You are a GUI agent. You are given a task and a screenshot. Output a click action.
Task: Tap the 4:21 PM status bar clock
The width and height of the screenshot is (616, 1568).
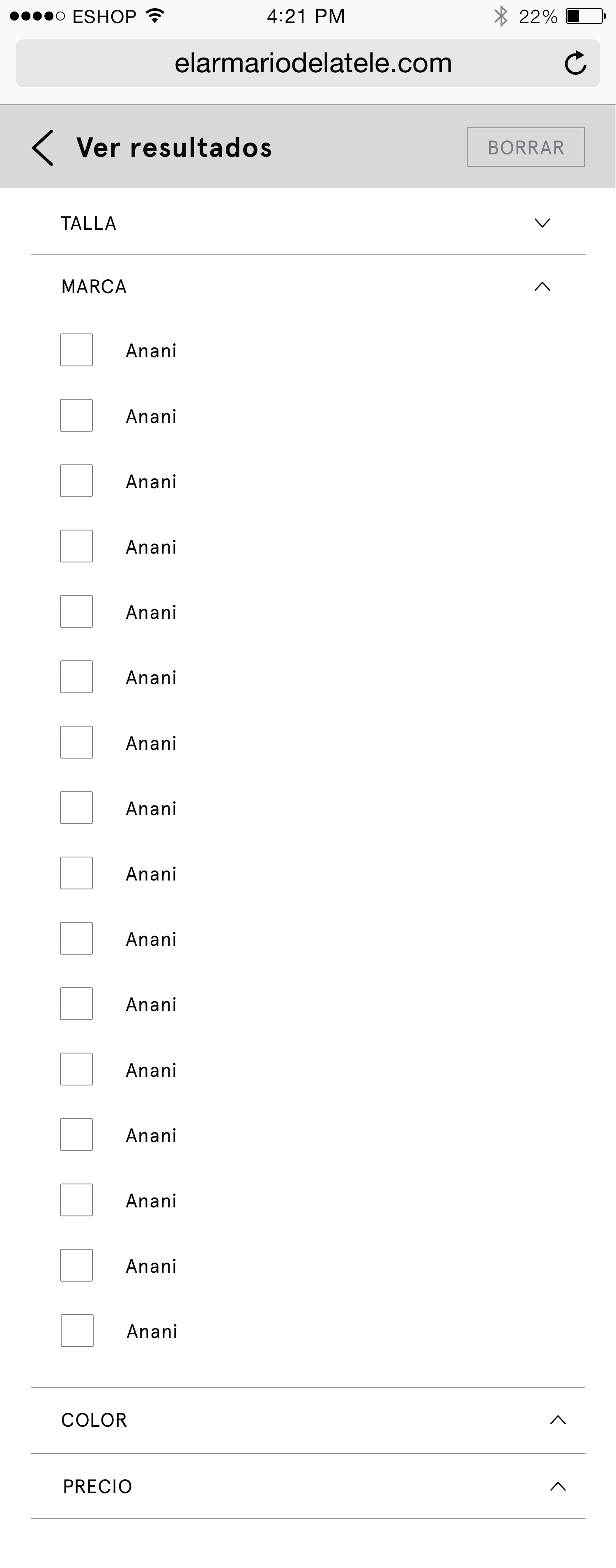306,16
